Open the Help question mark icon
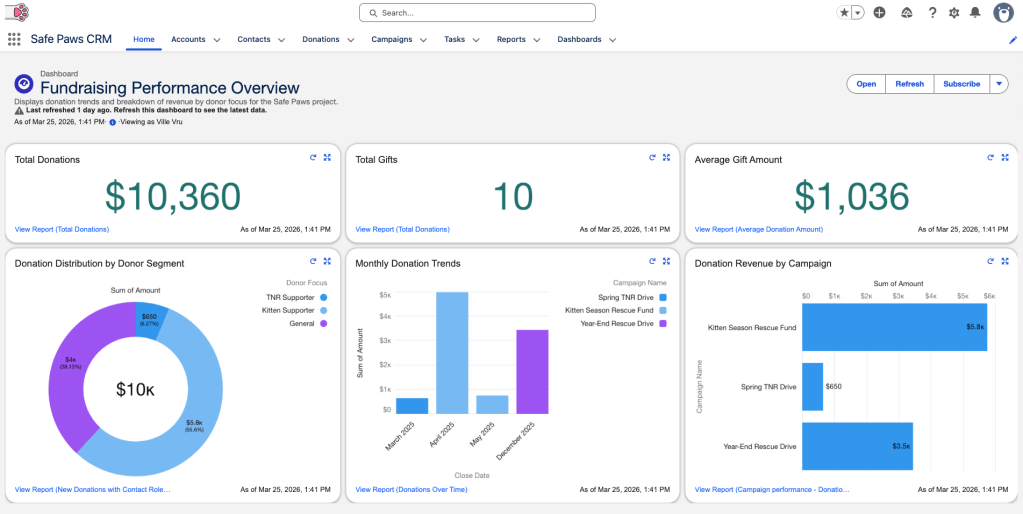The width and height of the screenshot is (1023, 514). click(932, 13)
